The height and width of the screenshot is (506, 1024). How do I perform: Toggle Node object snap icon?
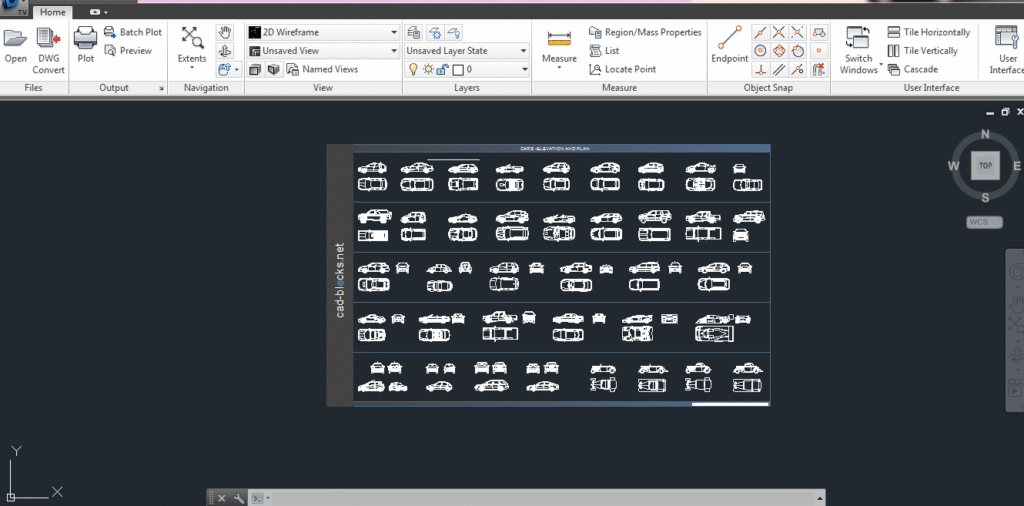(x=819, y=51)
